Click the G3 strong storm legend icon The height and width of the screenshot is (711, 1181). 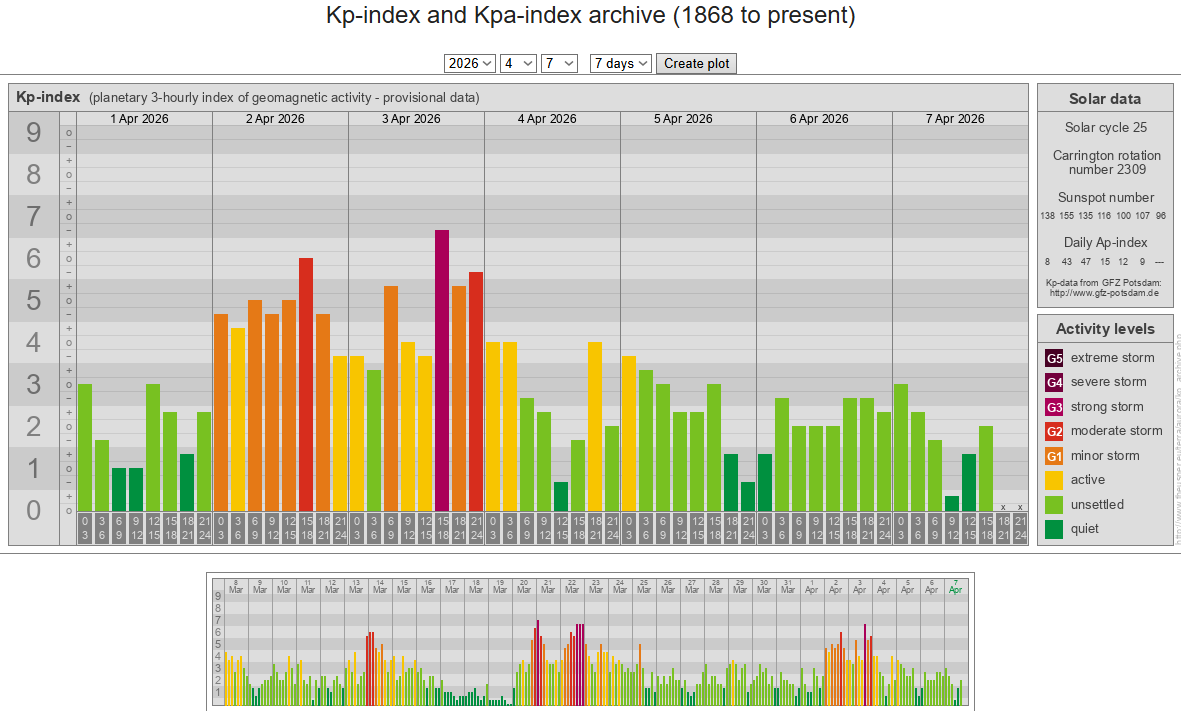pos(1054,407)
